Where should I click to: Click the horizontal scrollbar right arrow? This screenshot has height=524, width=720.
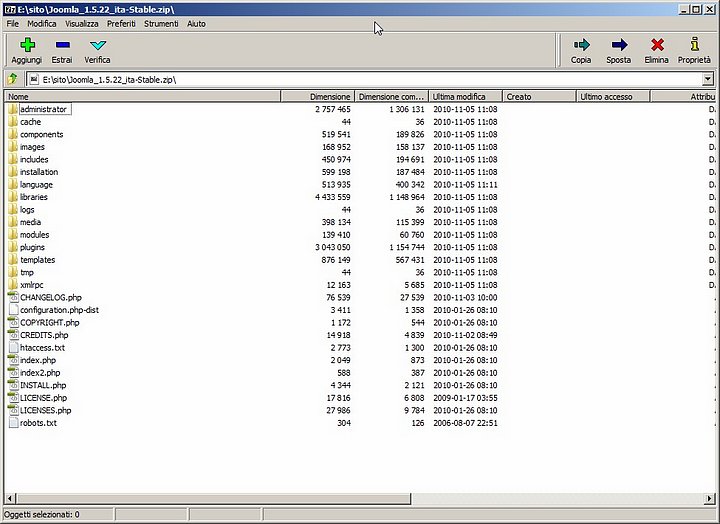coord(709,498)
